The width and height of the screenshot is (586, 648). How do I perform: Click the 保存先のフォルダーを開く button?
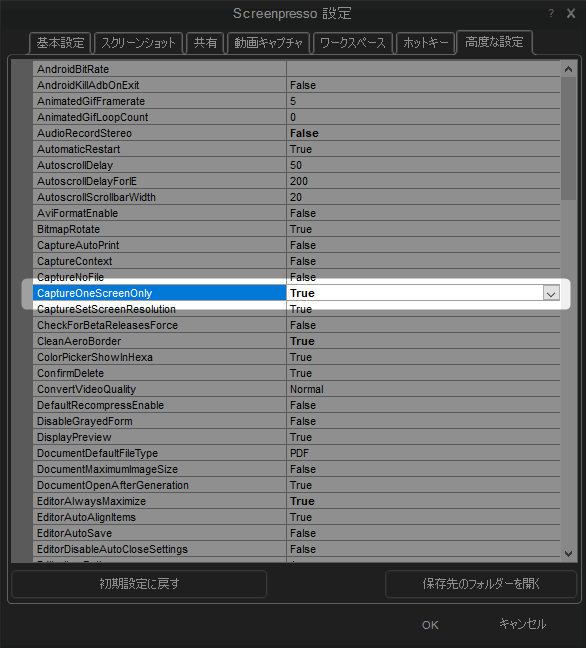coord(481,584)
